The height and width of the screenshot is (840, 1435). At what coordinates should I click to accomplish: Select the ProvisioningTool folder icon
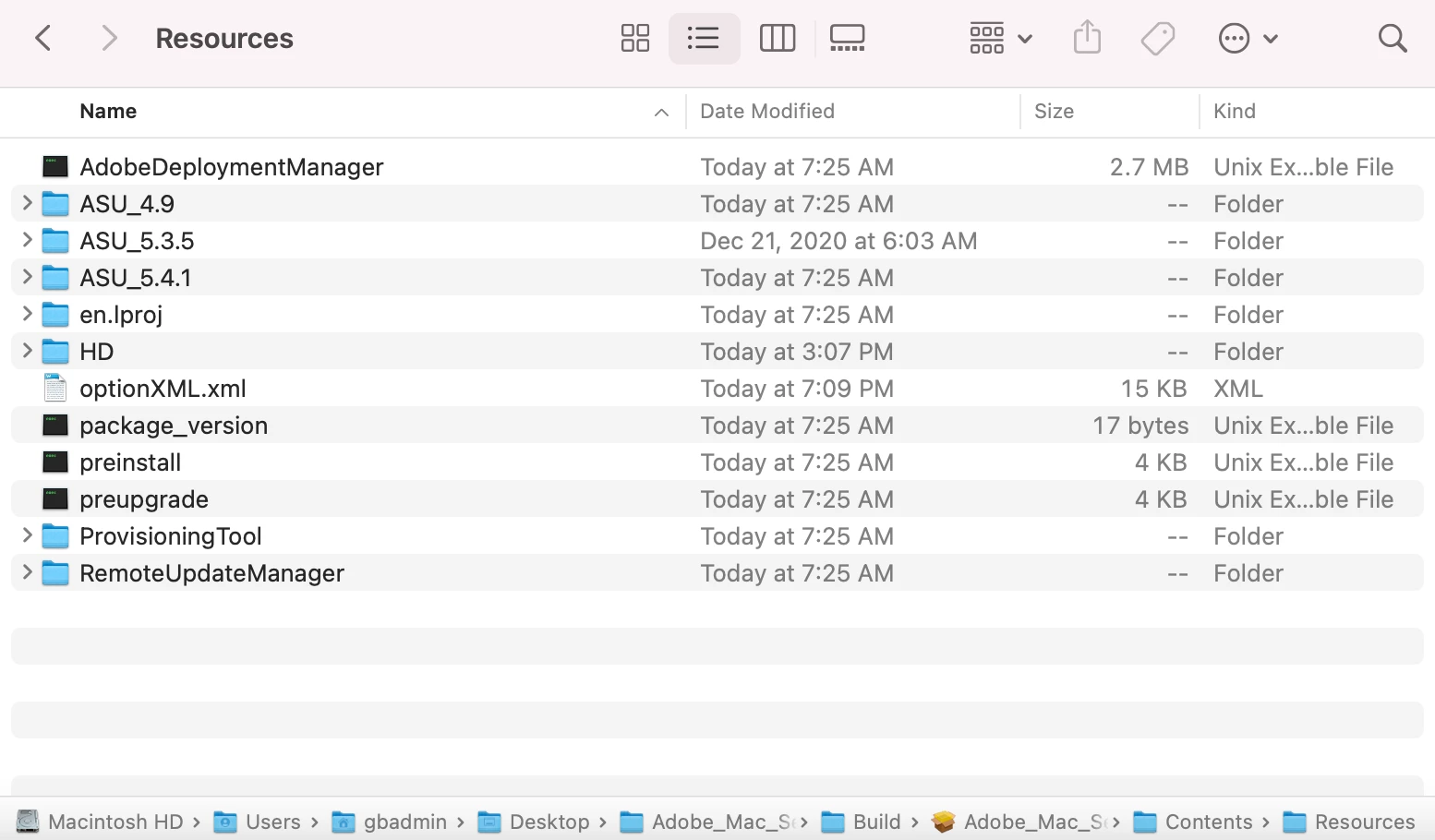tap(55, 535)
